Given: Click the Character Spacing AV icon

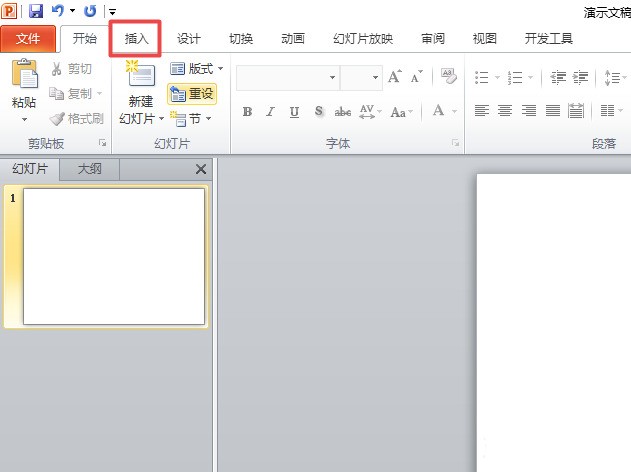Looking at the screenshot, I should (367, 111).
